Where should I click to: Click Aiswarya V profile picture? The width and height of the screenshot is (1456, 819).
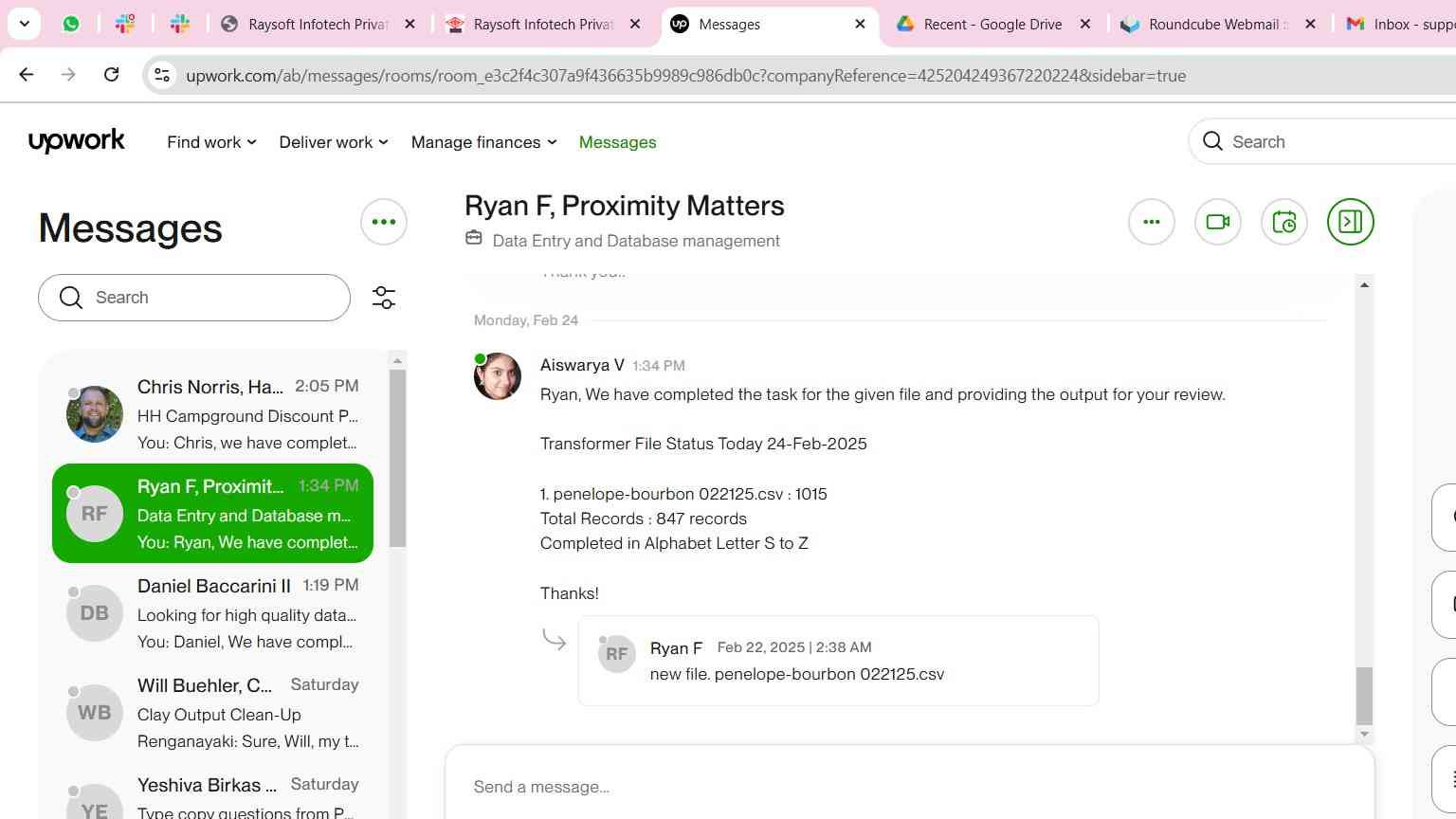click(498, 376)
